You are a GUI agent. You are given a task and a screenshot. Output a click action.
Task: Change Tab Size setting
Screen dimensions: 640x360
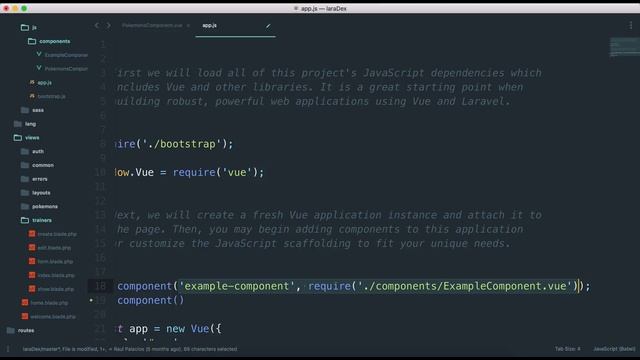[x=567, y=349]
